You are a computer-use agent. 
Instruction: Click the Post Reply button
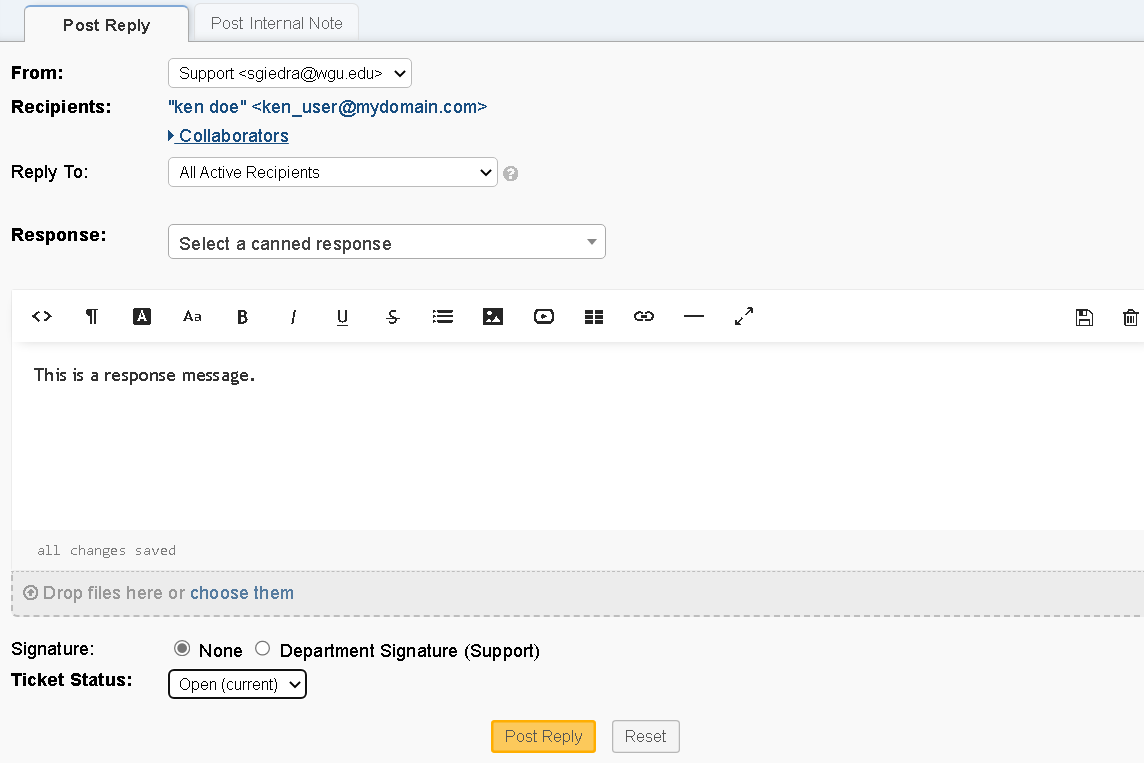543,736
